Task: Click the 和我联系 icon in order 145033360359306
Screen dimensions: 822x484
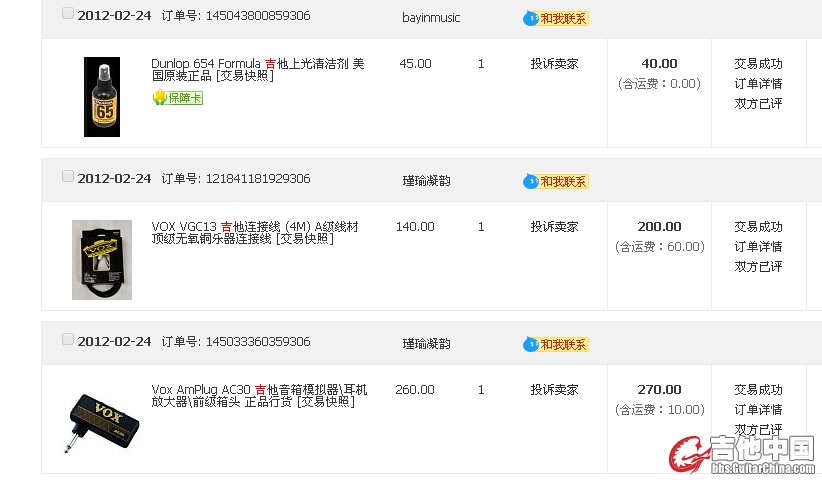Action: pos(556,344)
